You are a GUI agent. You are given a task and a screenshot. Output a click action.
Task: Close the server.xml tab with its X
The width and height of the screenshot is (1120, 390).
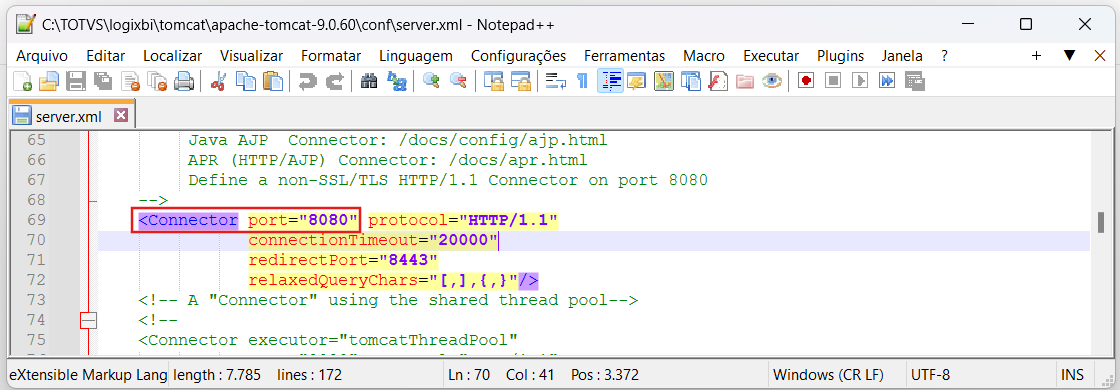pyautogui.click(x=120, y=116)
